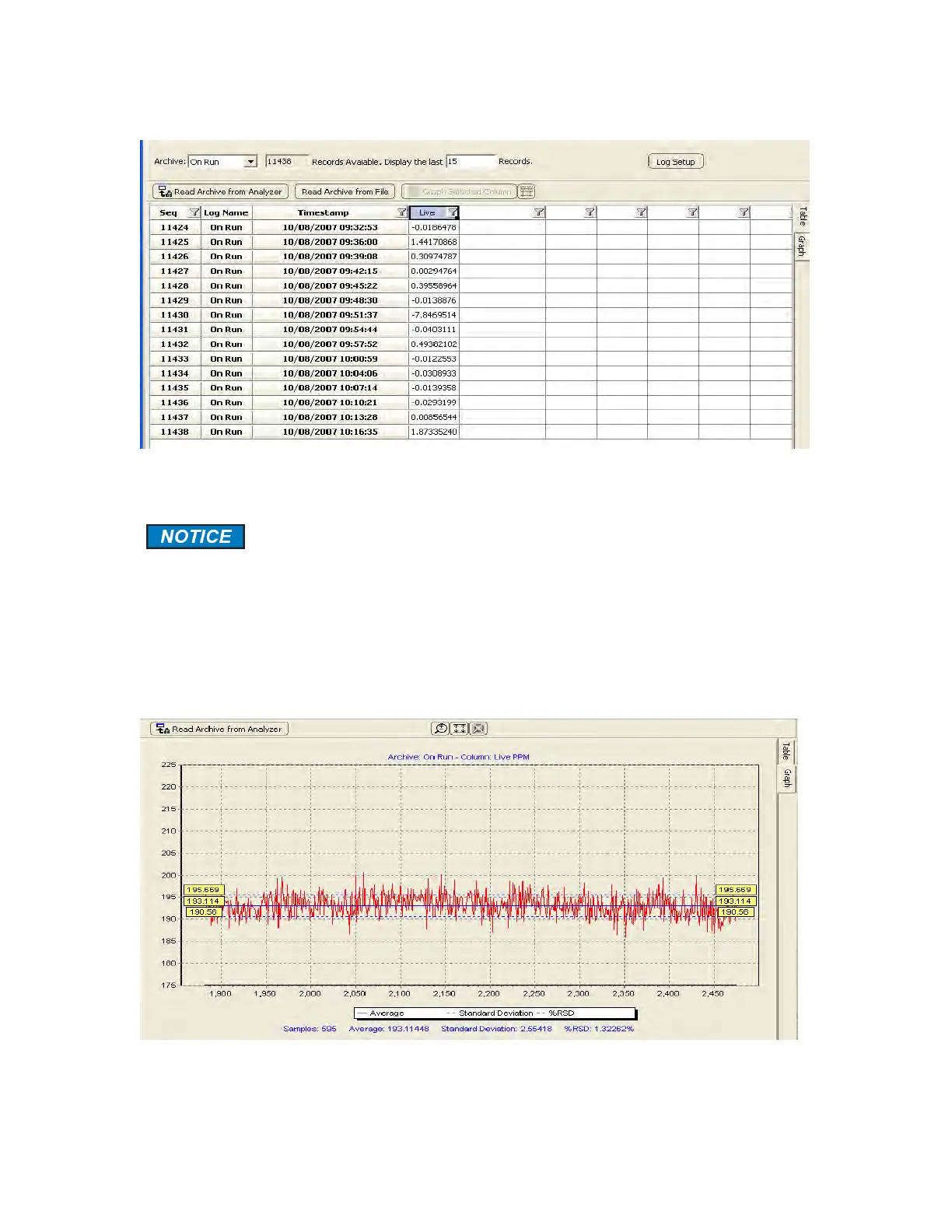
Task: Click the grid icon beside Graph Selected Column
Action: pyautogui.click(x=527, y=191)
